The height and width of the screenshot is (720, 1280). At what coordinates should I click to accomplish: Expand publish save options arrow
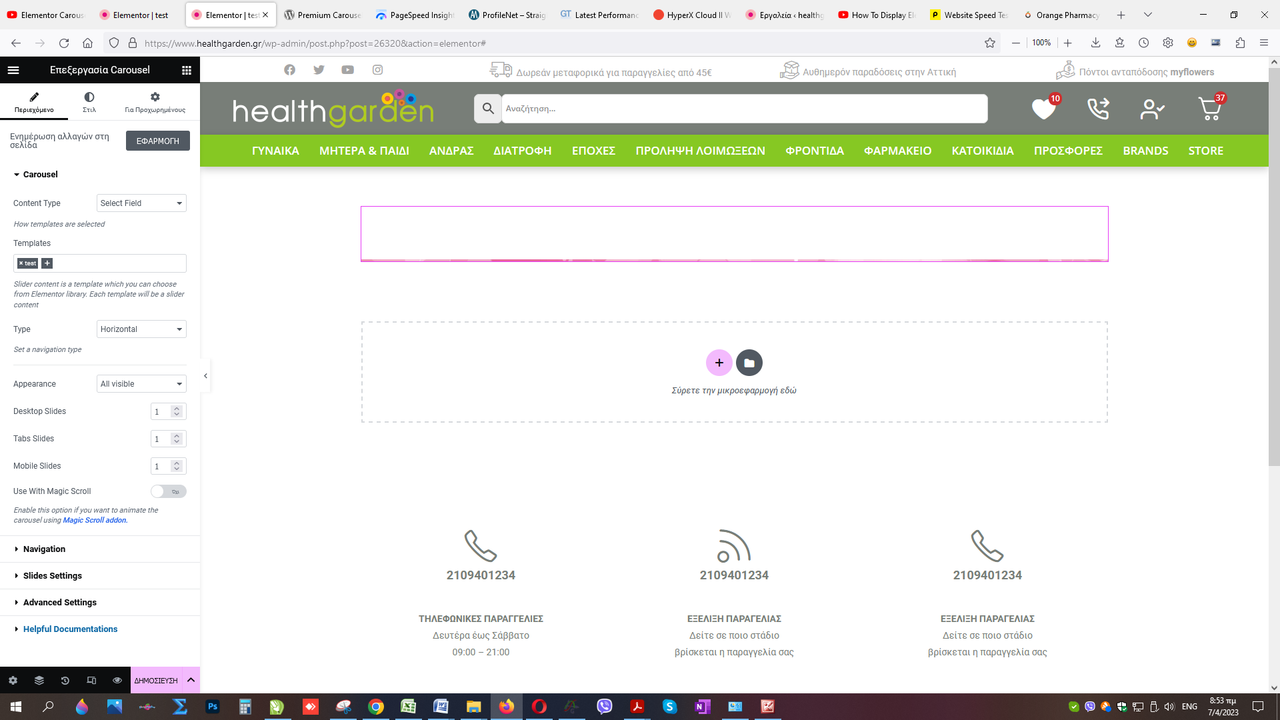pyautogui.click(x=191, y=680)
